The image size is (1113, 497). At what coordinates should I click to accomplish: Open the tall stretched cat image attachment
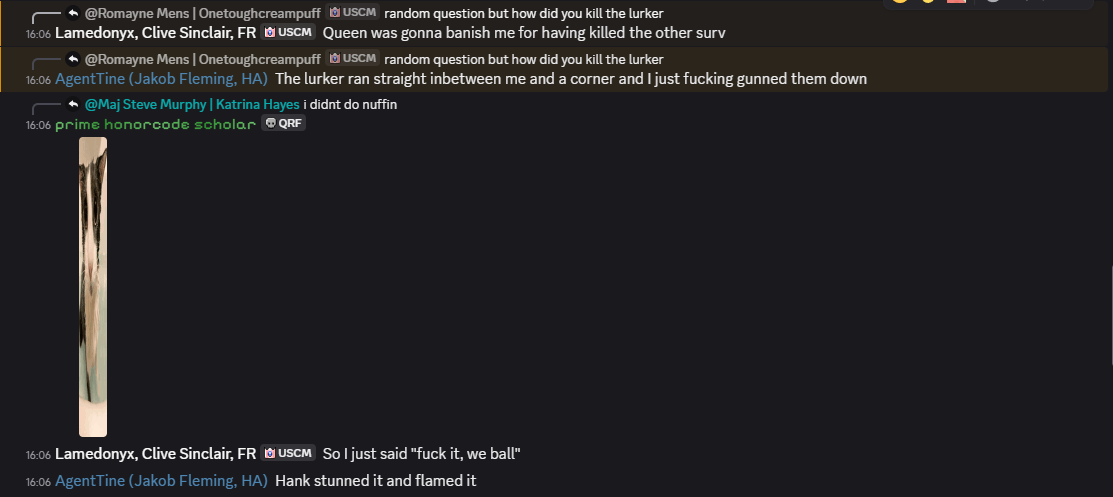pos(93,287)
